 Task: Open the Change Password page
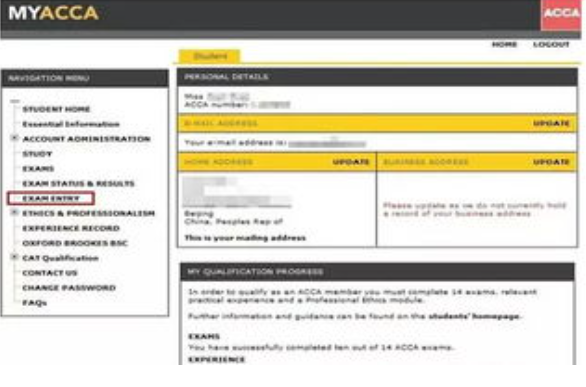tap(69, 288)
